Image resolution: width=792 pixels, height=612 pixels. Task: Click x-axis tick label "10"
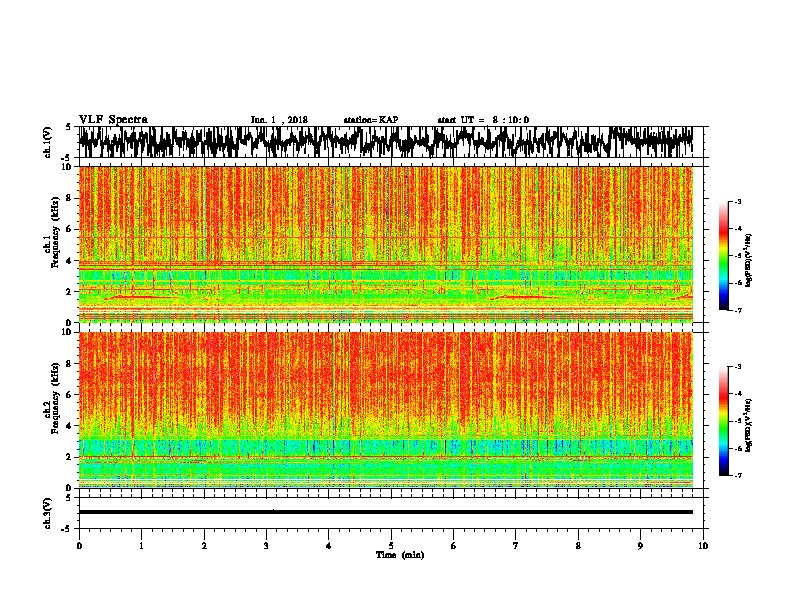703,546
